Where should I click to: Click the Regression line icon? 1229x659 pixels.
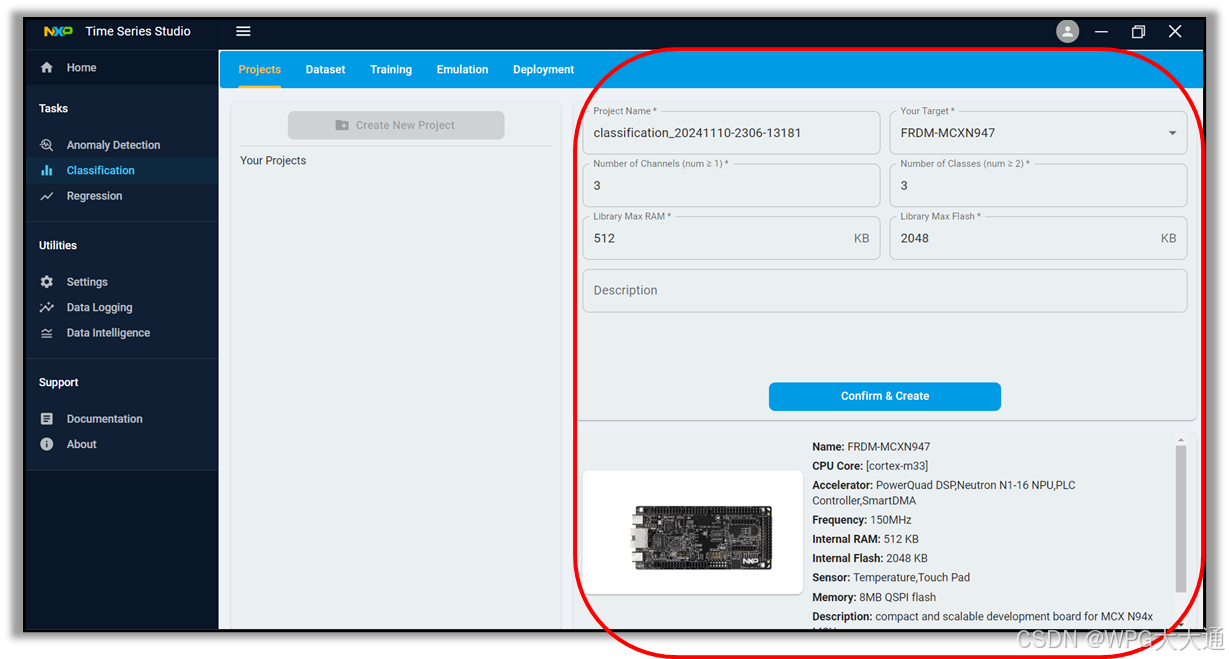coord(46,197)
